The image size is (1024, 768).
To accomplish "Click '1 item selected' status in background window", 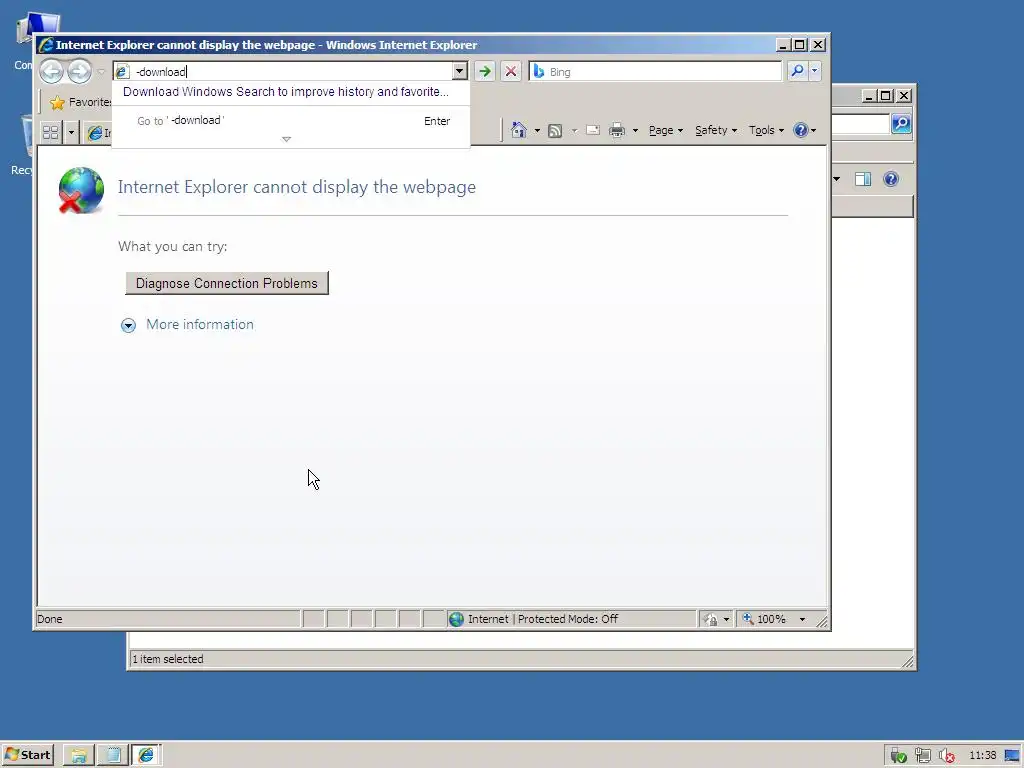I will 168,659.
